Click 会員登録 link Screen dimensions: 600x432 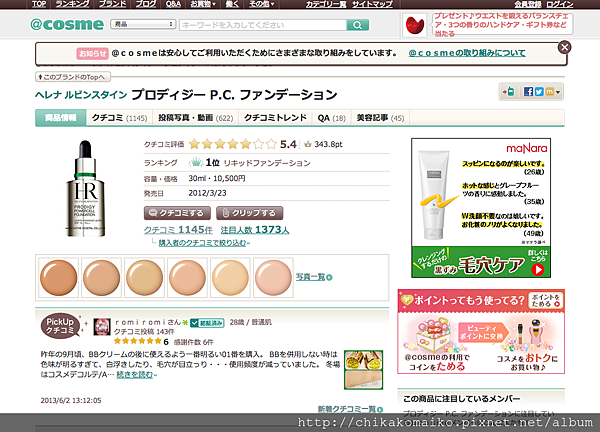[528, 4]
